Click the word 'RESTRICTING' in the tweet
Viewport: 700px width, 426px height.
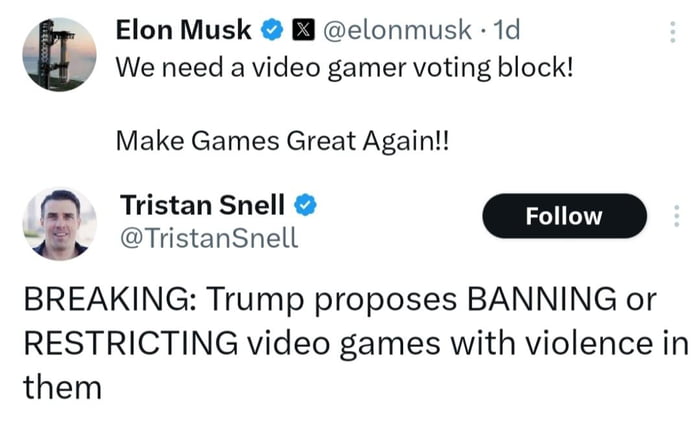point(130,343)
